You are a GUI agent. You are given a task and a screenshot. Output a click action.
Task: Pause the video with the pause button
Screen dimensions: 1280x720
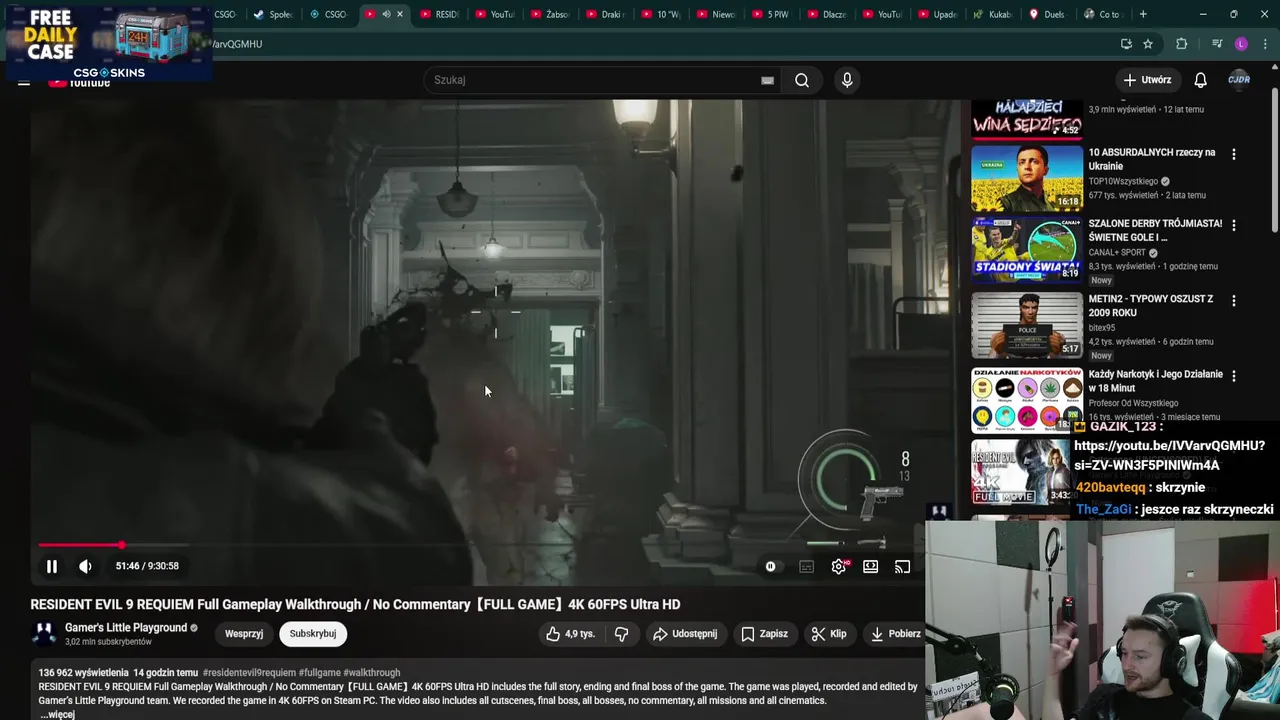coord(52,566)
